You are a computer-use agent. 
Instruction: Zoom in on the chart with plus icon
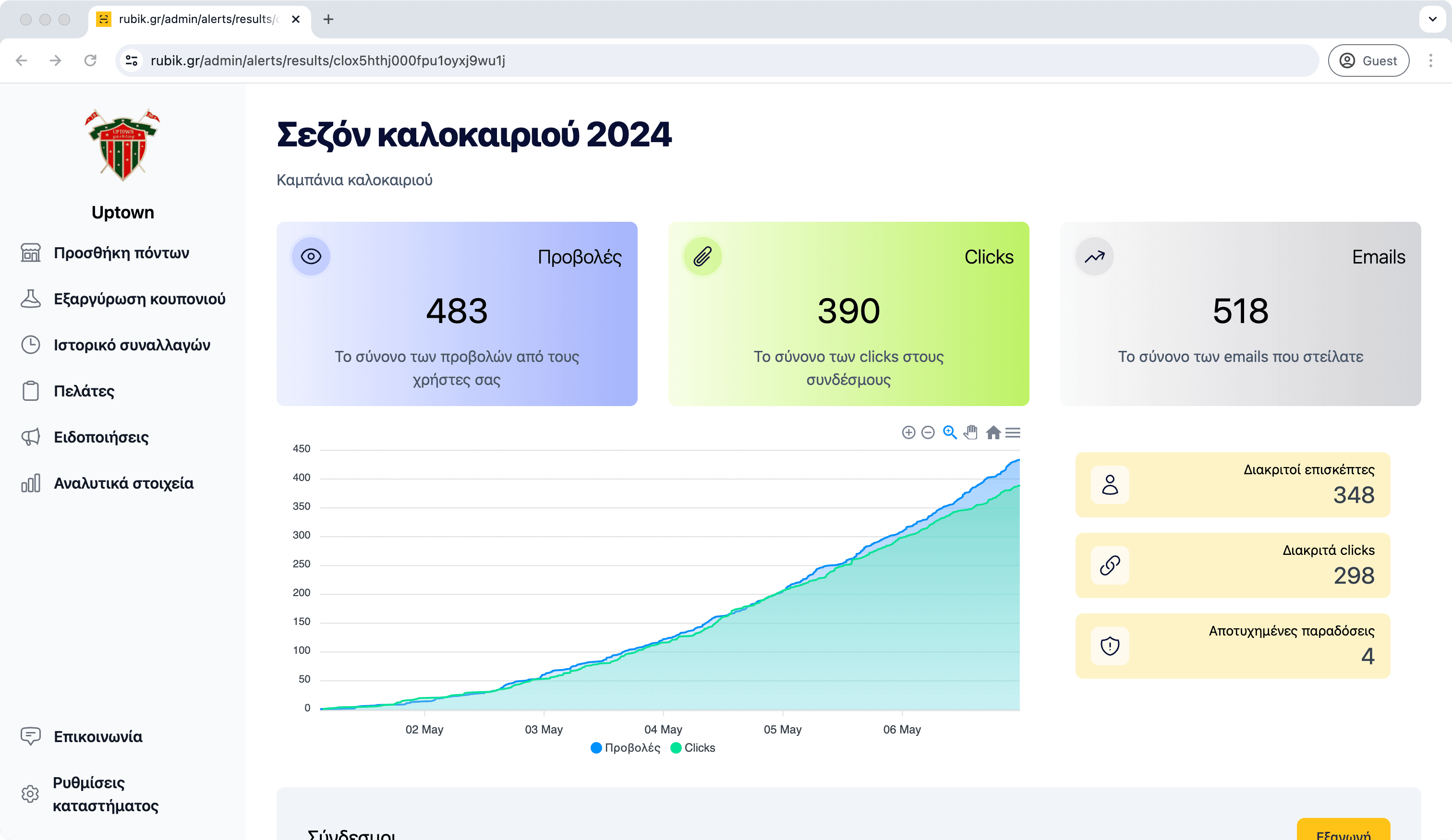tap(908, 432)
